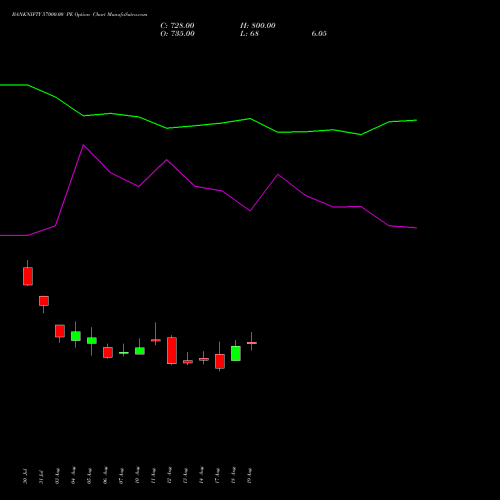Screen dimensions: 500x500
Task: Select the red candlestick for 06 Aug
Action: click(108, 352)
